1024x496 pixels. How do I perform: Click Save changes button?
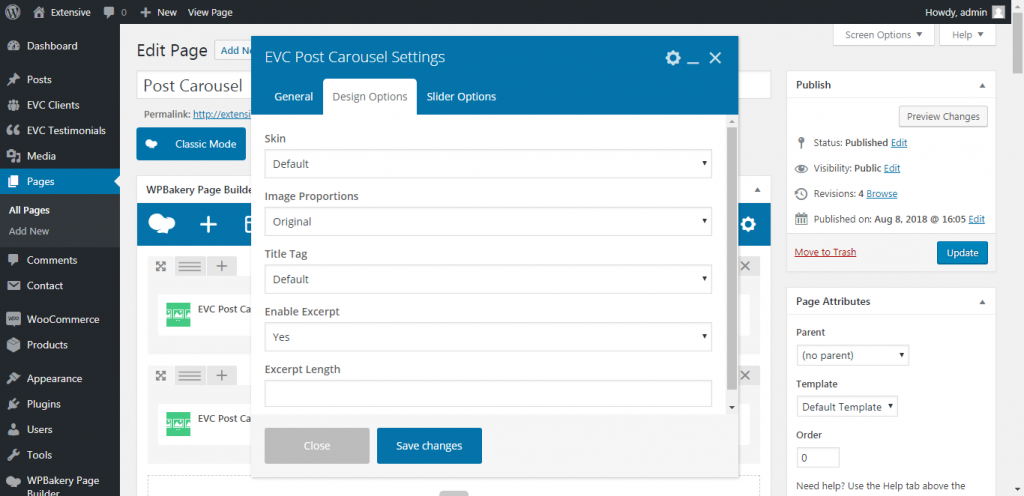429,446
